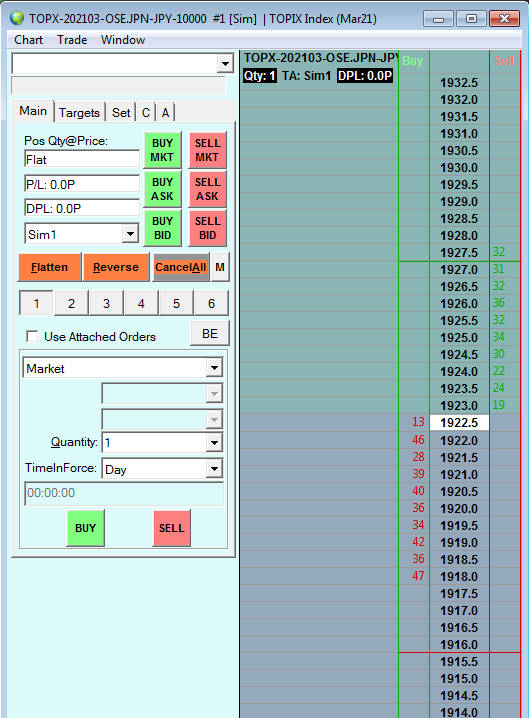Click the DPL: 0.0P field in Main tab
The width and height of the screenshot is (529, 718).
coord(82,208)
